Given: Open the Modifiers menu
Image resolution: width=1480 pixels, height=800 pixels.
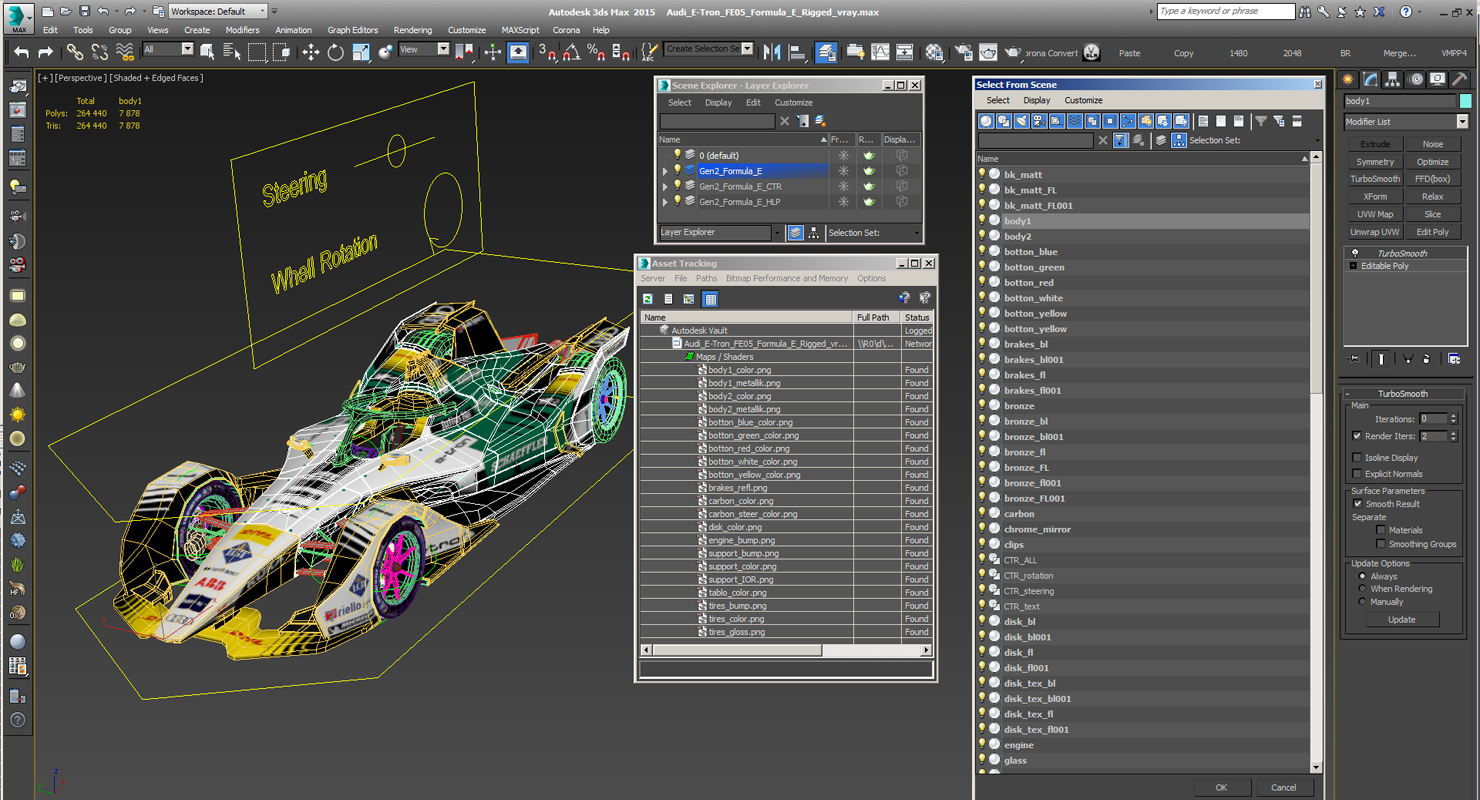Looking at the screenshot, I should tap(242, 30).
